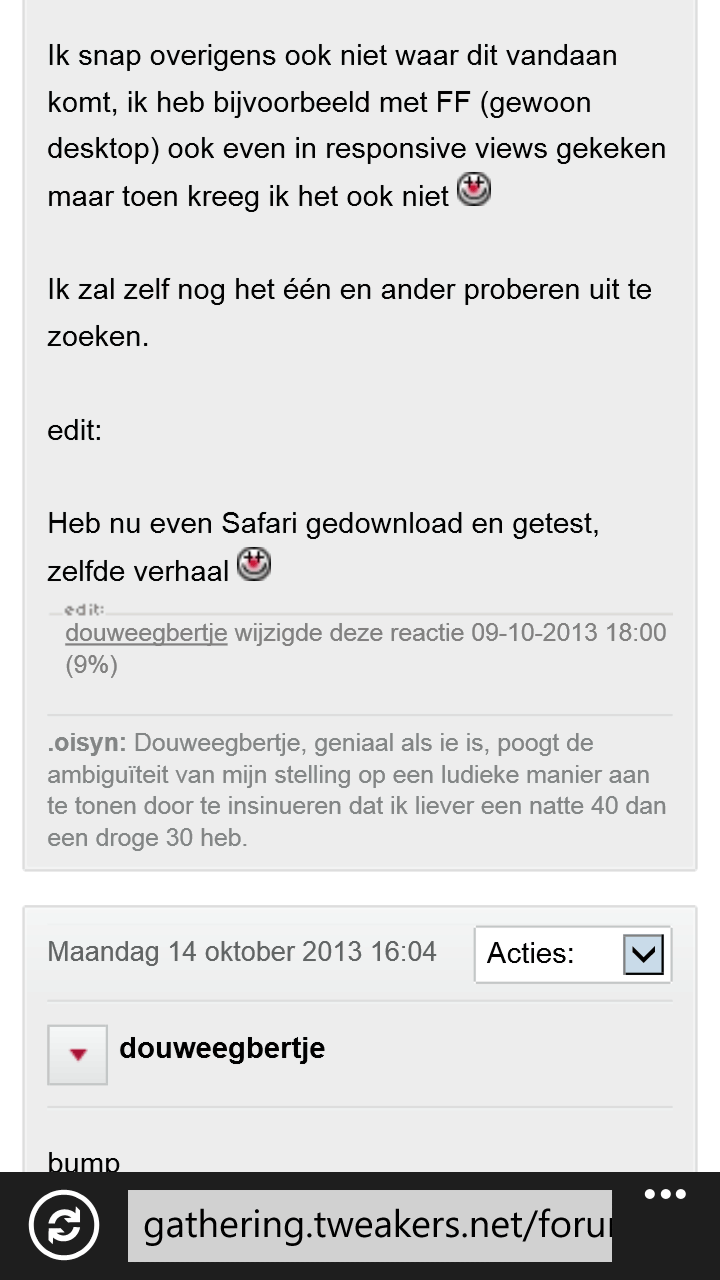Click the Acties dropdown arrow

[643, 954]
